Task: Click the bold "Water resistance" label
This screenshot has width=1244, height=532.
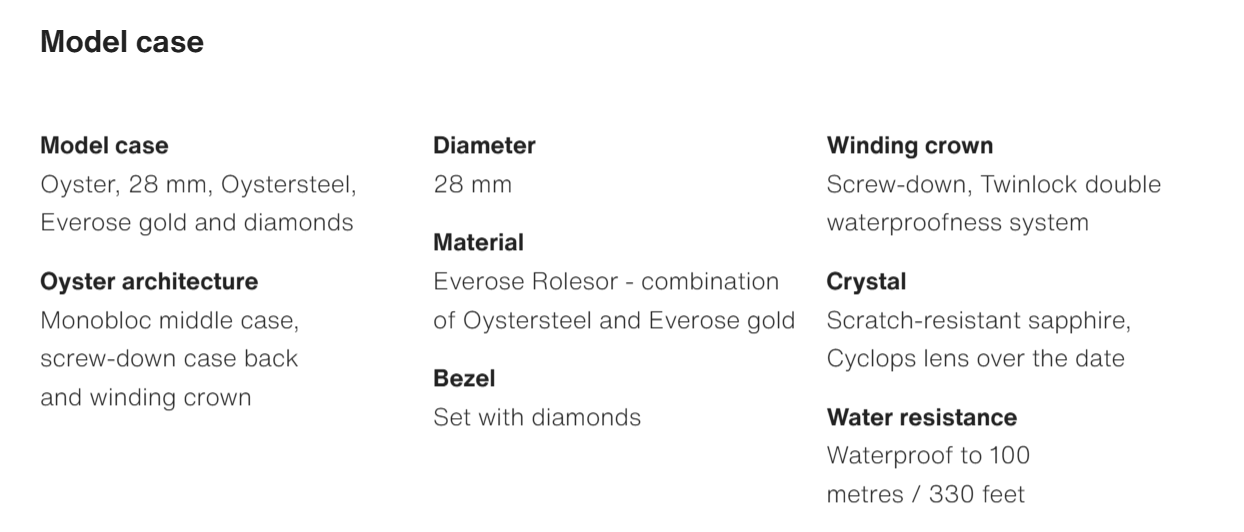Action: click(x=921, y=418)
